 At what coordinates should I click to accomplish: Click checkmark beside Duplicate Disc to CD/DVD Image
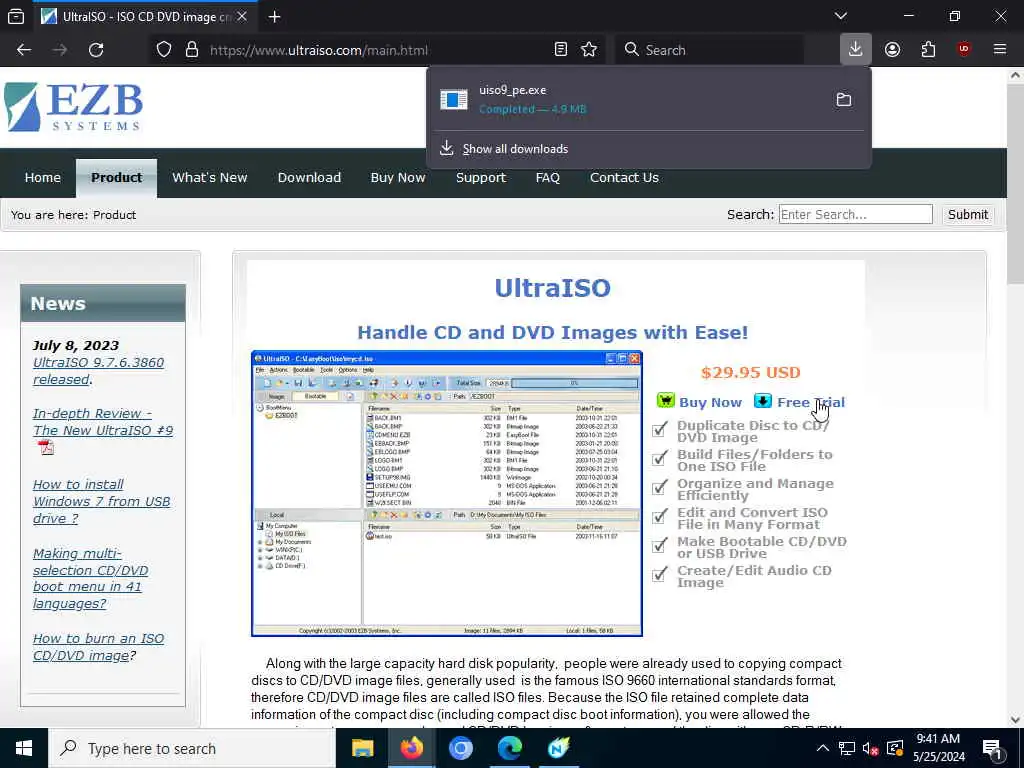point(660,429)
